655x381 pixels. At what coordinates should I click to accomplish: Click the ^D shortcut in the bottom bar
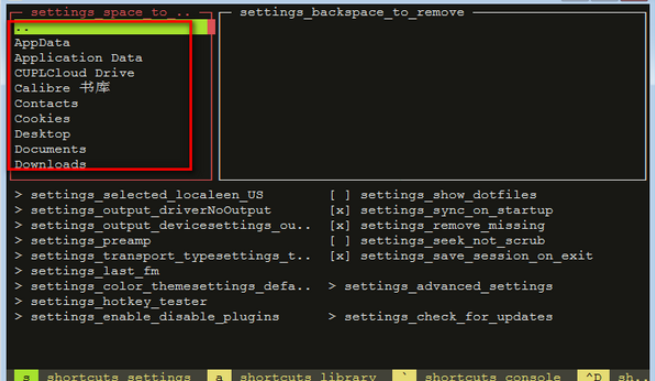click(x=593, y=376)
